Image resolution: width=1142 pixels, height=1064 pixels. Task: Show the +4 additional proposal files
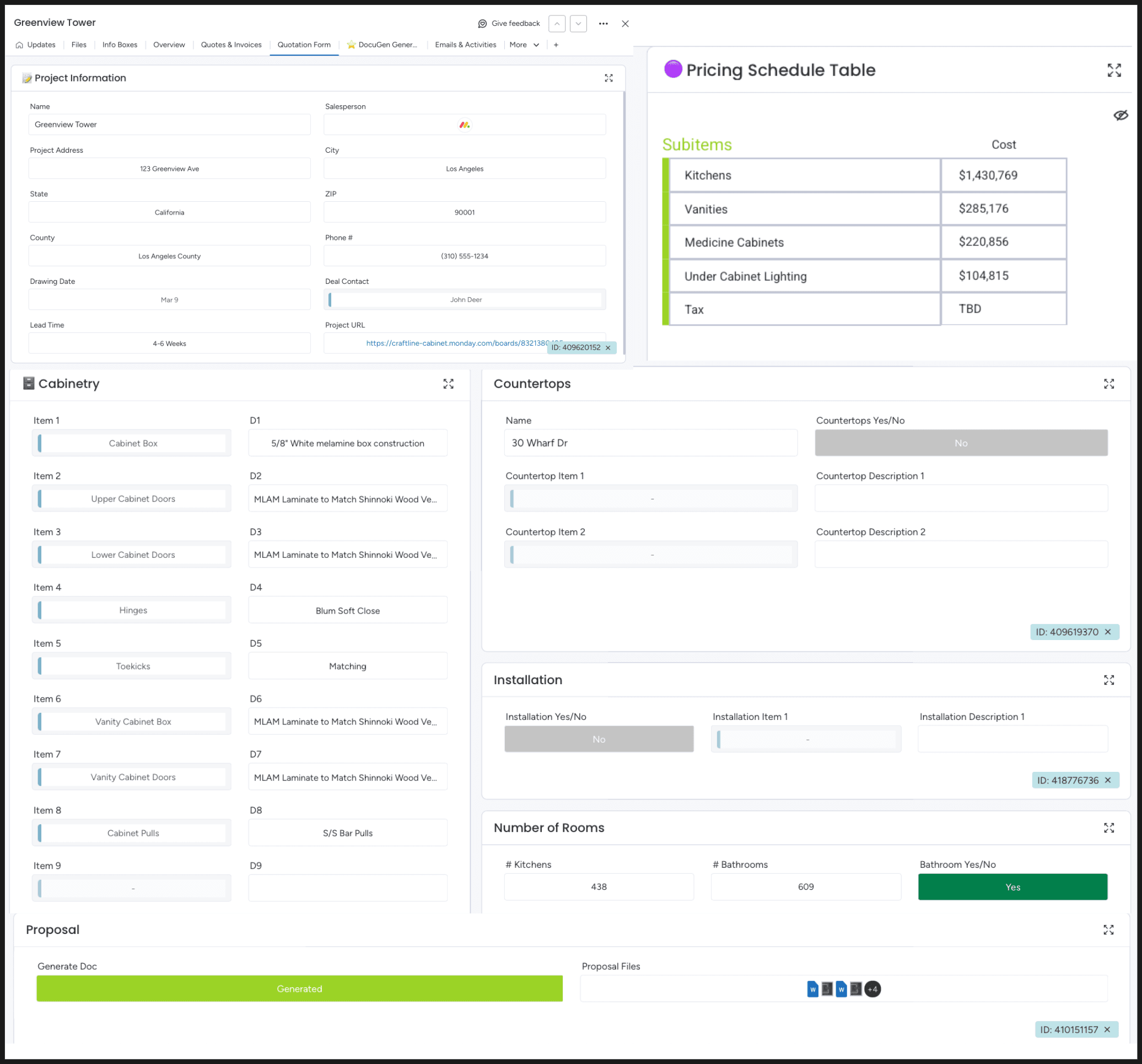tap(872, 990)
